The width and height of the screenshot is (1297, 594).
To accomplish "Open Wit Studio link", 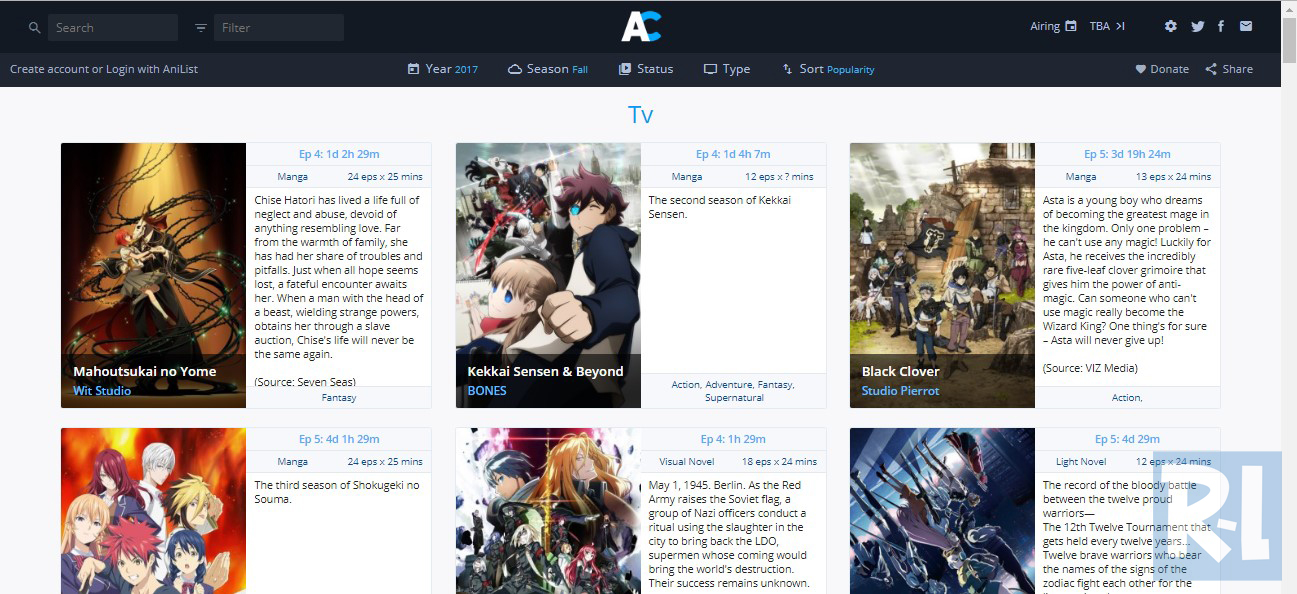I will (x=102, y=391).
